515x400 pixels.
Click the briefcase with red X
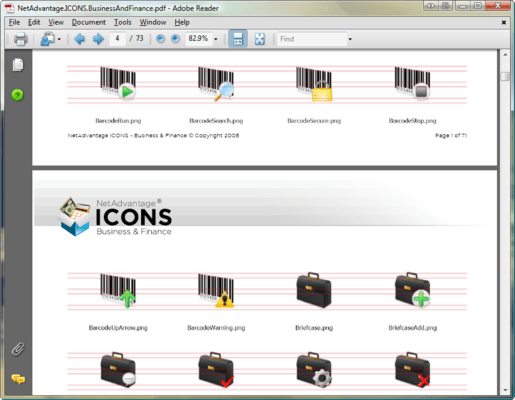click(412, 370)
